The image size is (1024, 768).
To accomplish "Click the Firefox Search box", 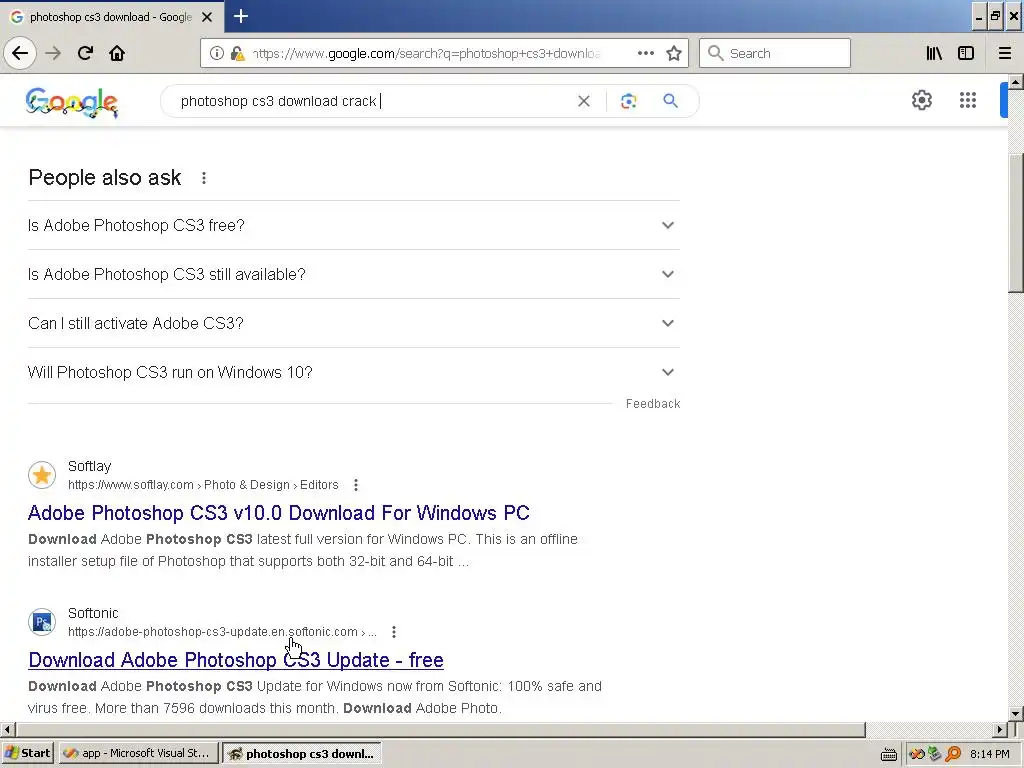I will click(x=775, y=53).
